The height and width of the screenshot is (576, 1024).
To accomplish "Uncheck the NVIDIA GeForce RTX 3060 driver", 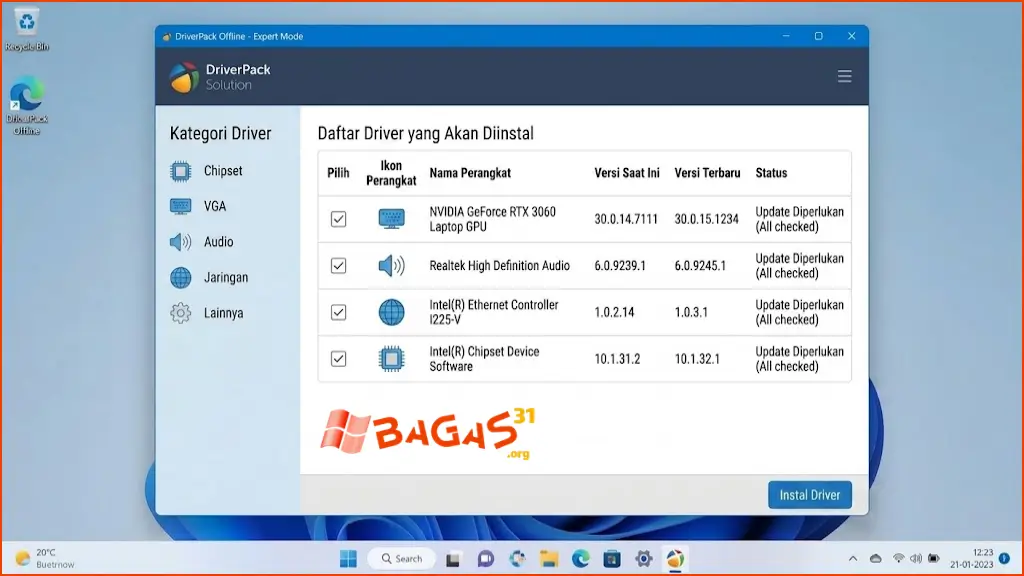I will [338, 219].
